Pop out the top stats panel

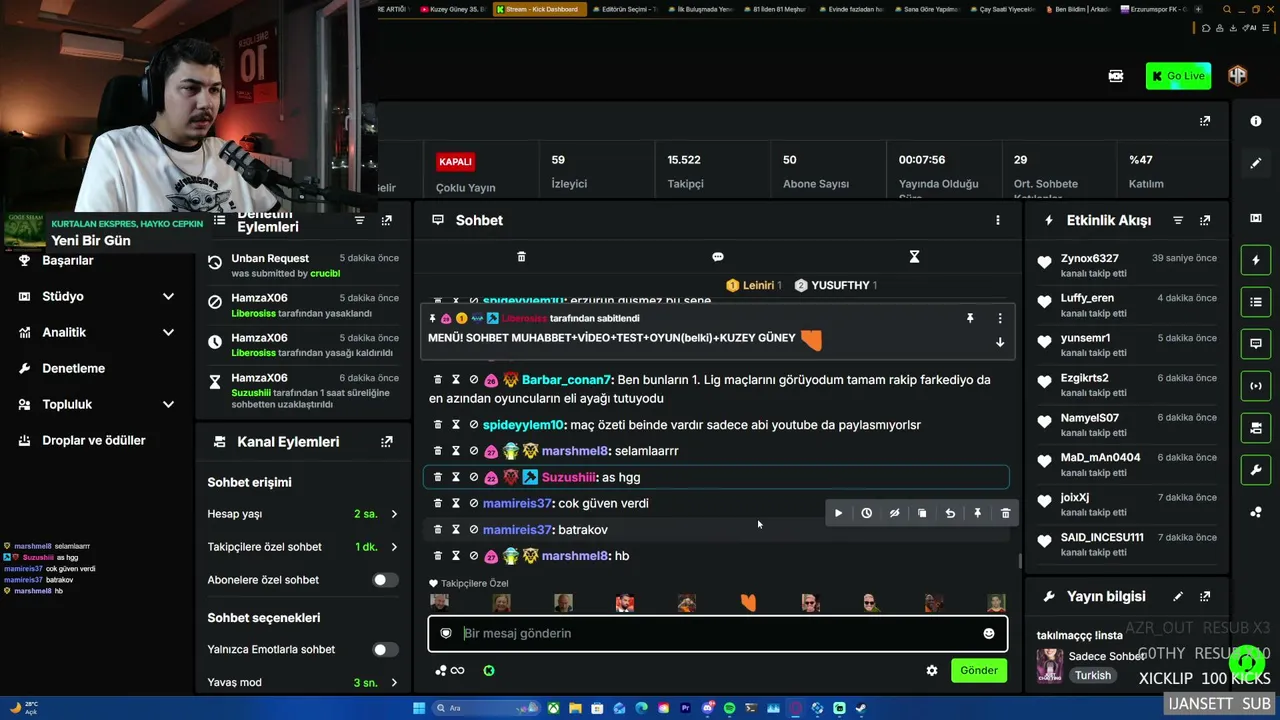1205,121
